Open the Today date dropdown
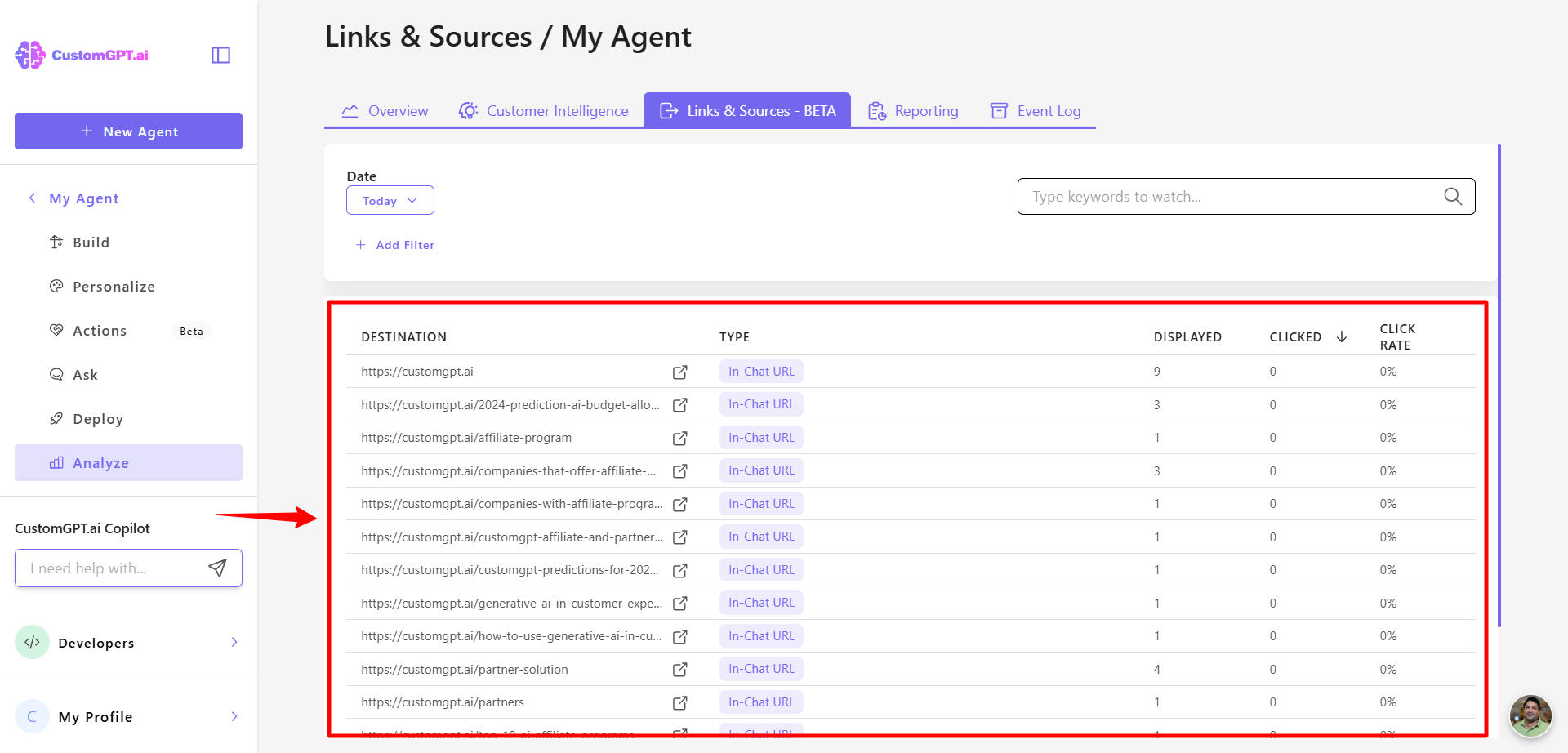1568x753 pixels. [390, 200]
